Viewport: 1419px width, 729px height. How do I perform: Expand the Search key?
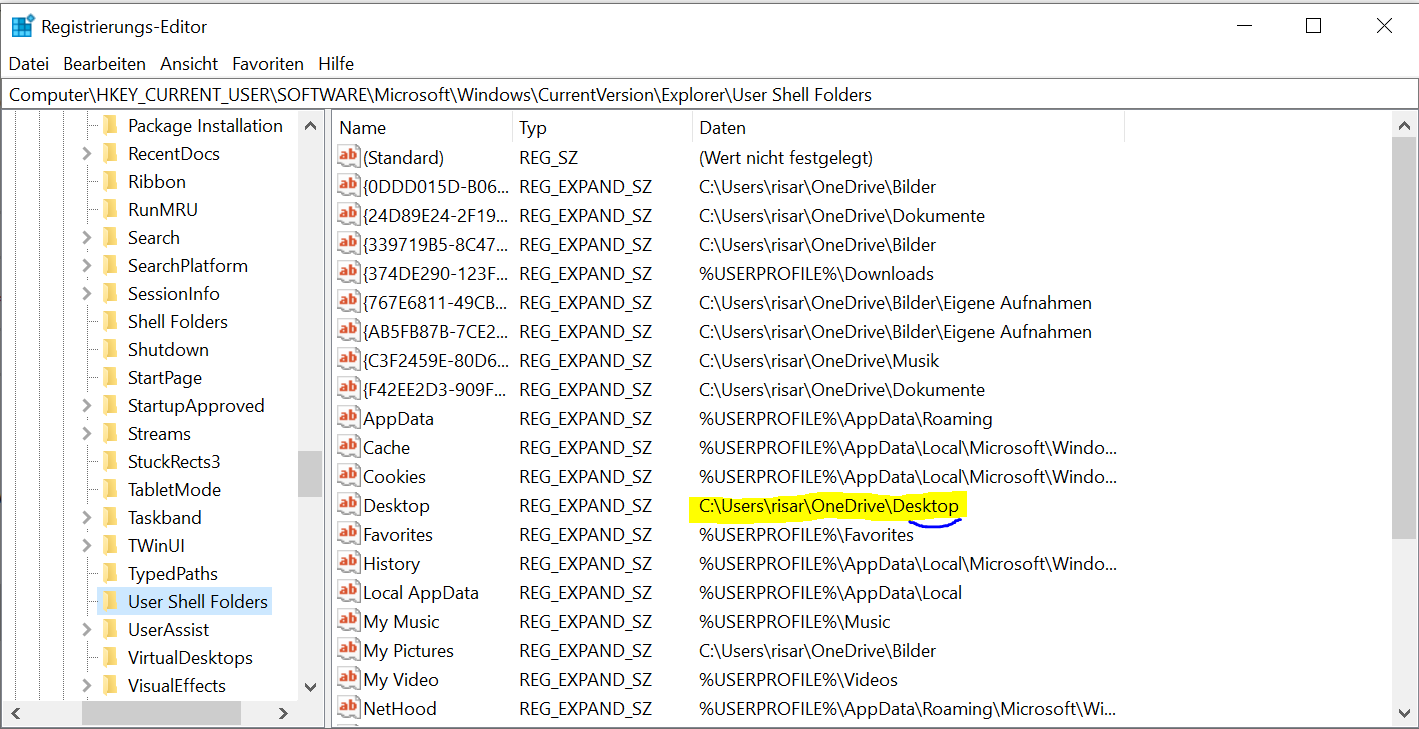coord(86,238)
